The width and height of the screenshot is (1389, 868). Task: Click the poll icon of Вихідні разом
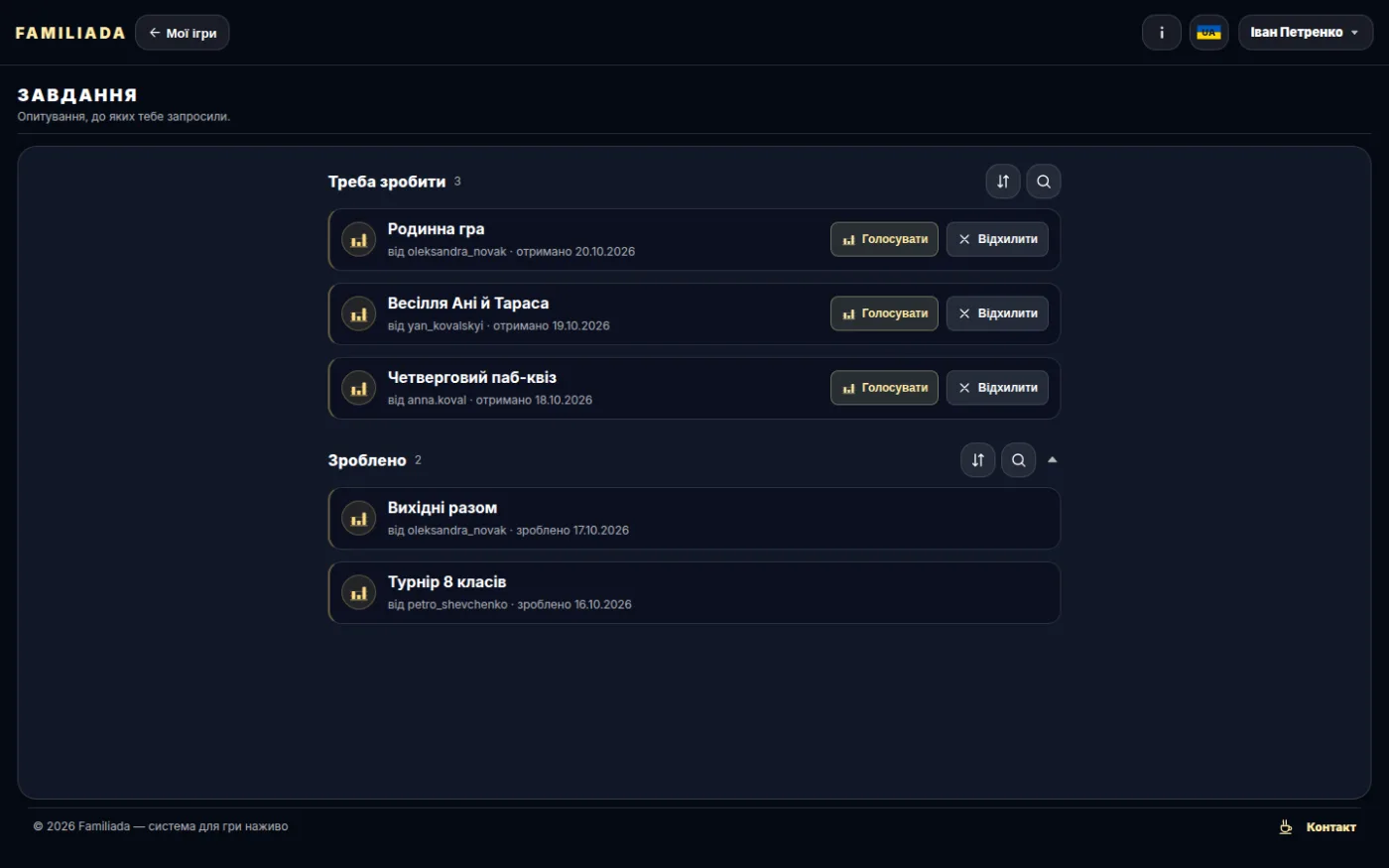[x=359, y=519]
